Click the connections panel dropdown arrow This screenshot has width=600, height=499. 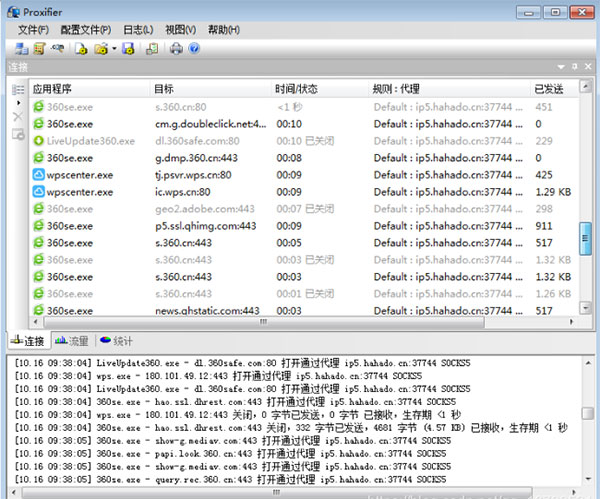point(561,67)
